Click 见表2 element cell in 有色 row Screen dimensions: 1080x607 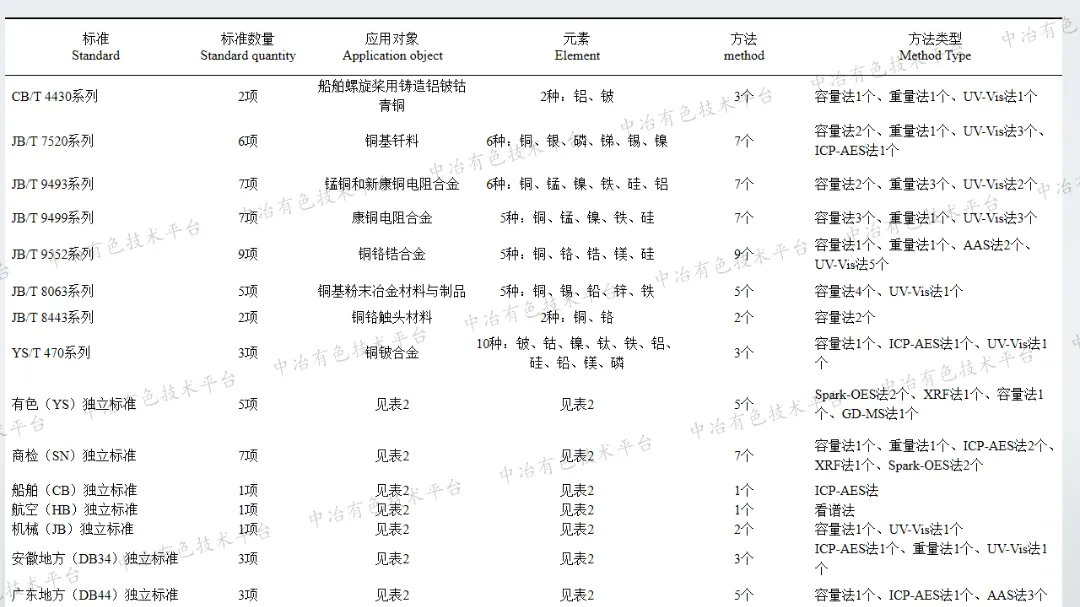point(577,404)
